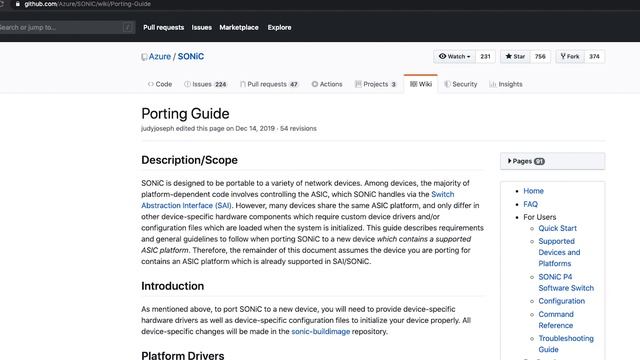Open Home in wiki sidebar
The image size is (640, 360).
coord(533,191)
